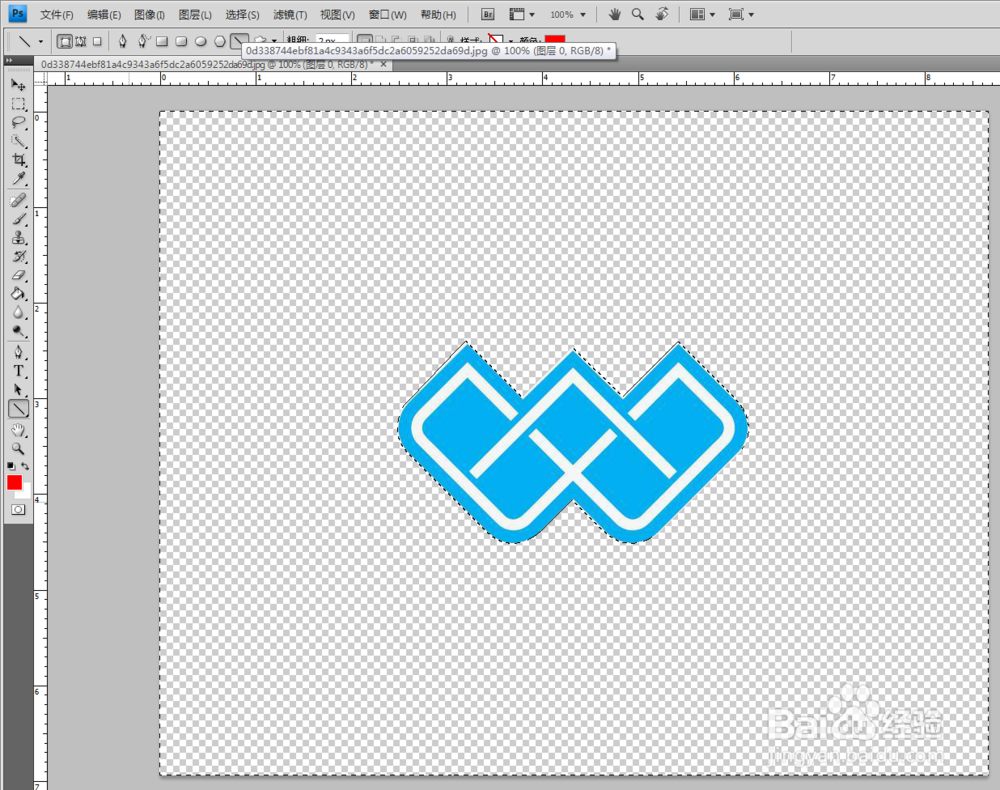This screenshot has width=1000, height=790.
Task: Select the Dodge tool
Action: (x=18, y=331)
